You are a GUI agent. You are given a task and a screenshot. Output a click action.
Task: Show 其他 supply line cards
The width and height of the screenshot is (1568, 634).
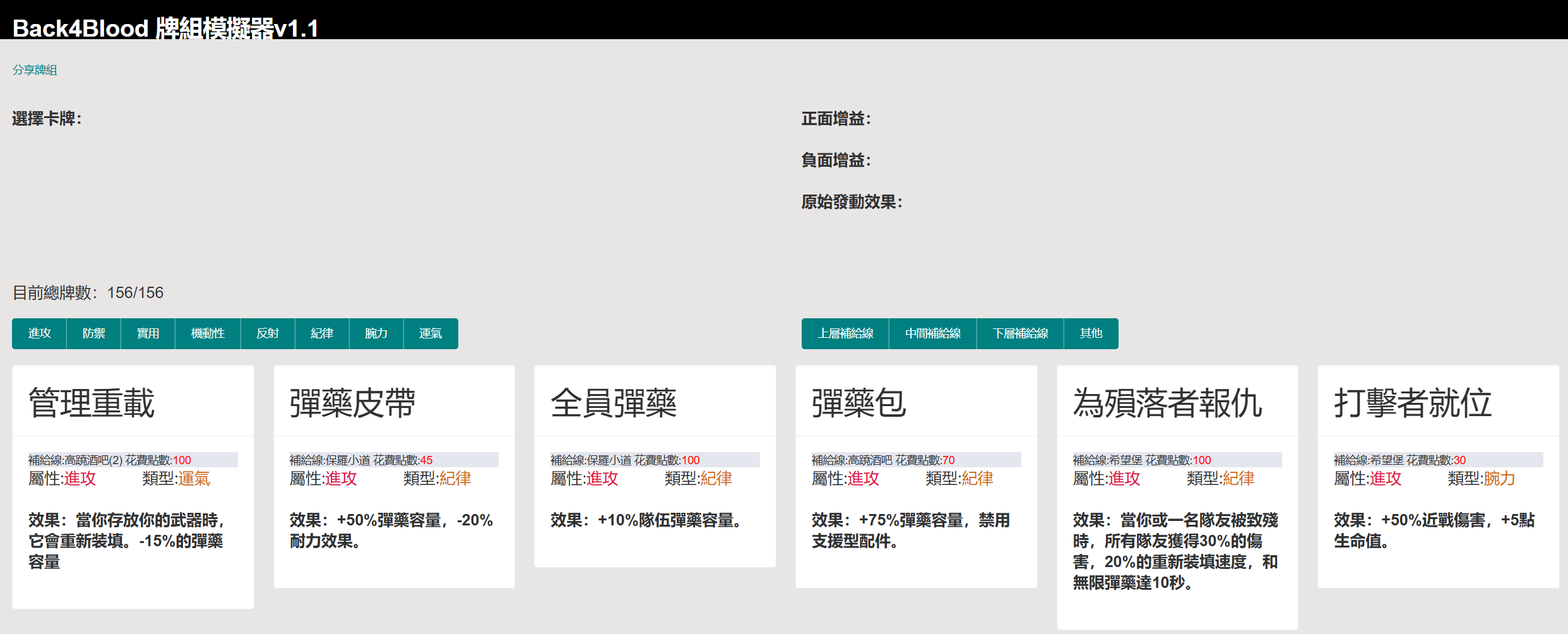pyautogui.click(x=1091, y=333)
